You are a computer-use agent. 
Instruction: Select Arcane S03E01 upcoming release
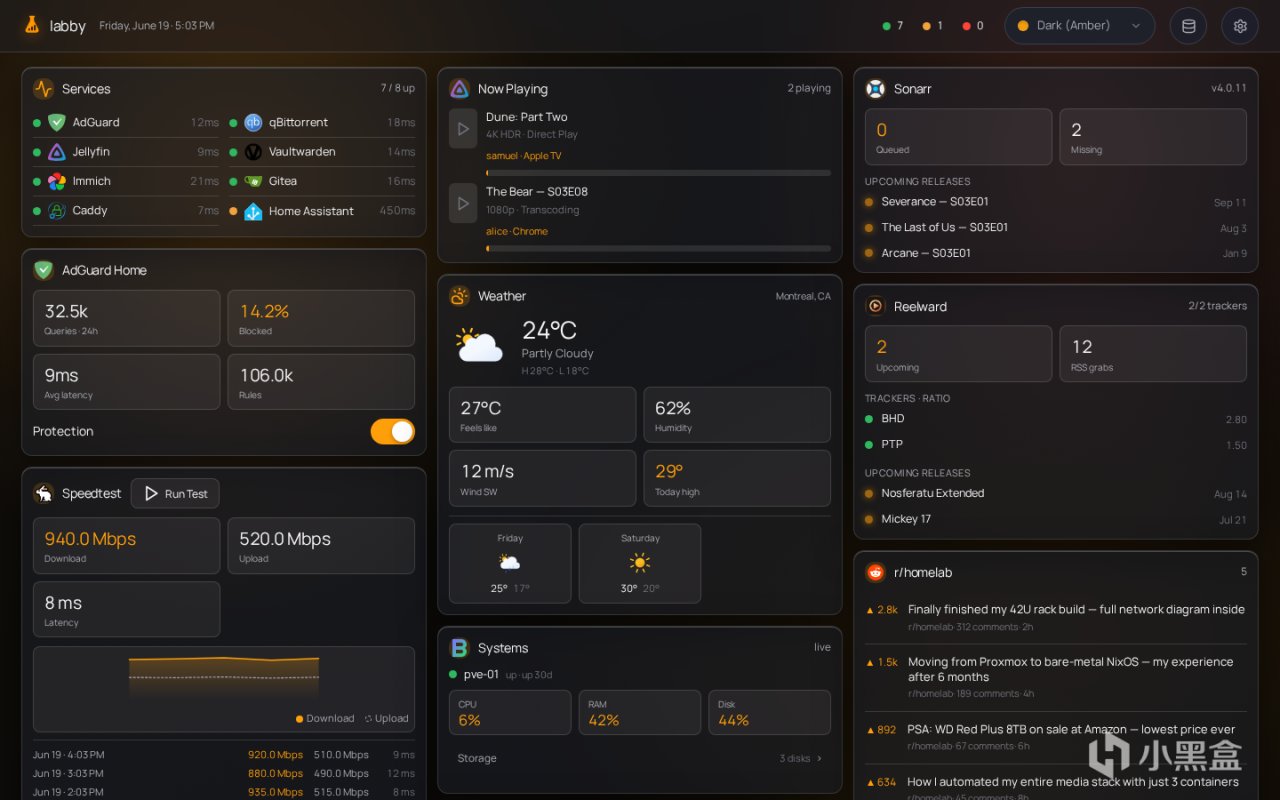1056,254
